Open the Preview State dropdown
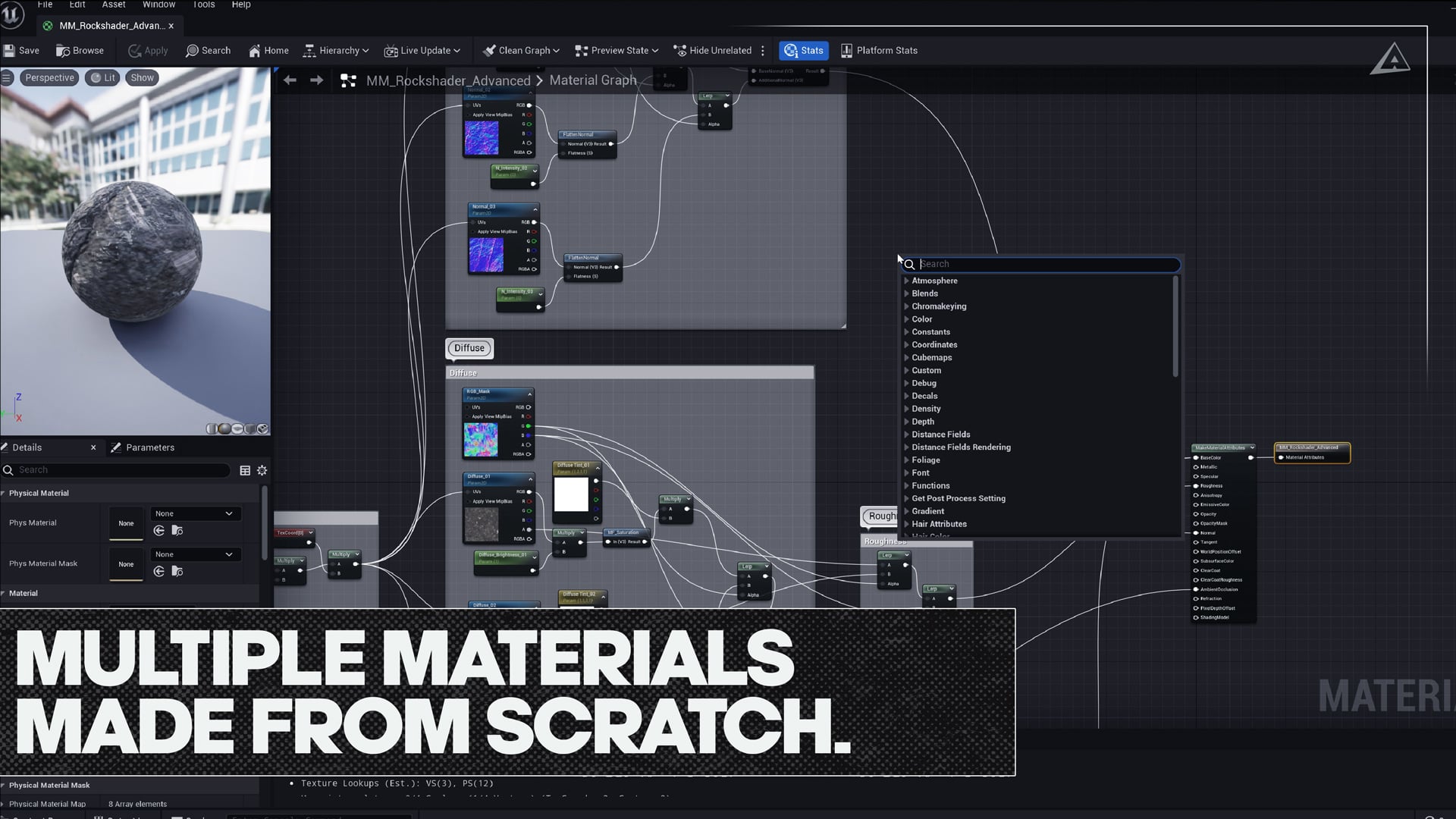Image resolution: width=1456 pixels, height=819 pixels. 617,51
